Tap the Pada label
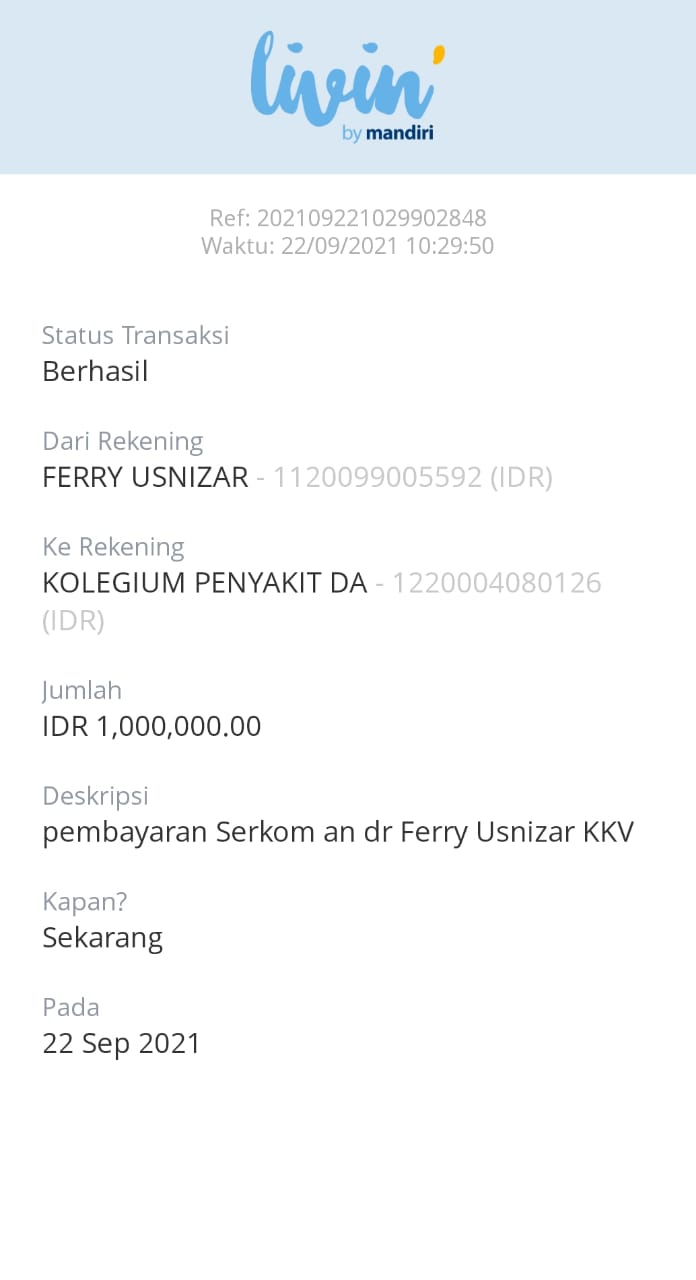Screen dimensions: 696x1280 (x=71, y=1007)
